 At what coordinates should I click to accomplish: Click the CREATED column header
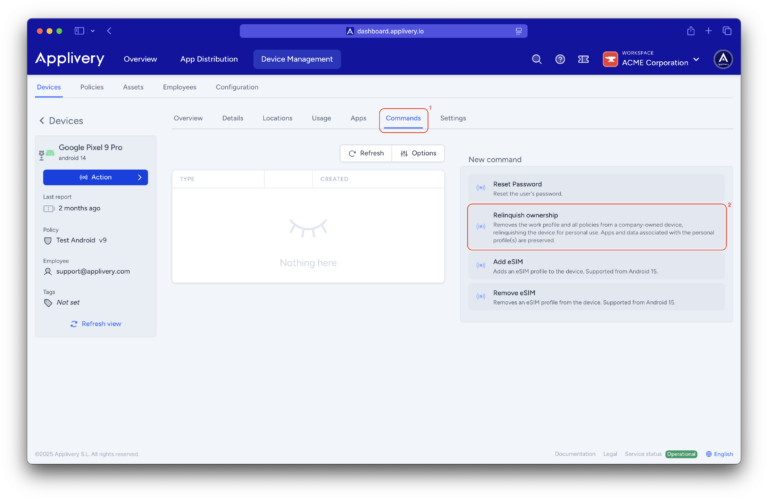pyautogui.click(x=334, y=179)
